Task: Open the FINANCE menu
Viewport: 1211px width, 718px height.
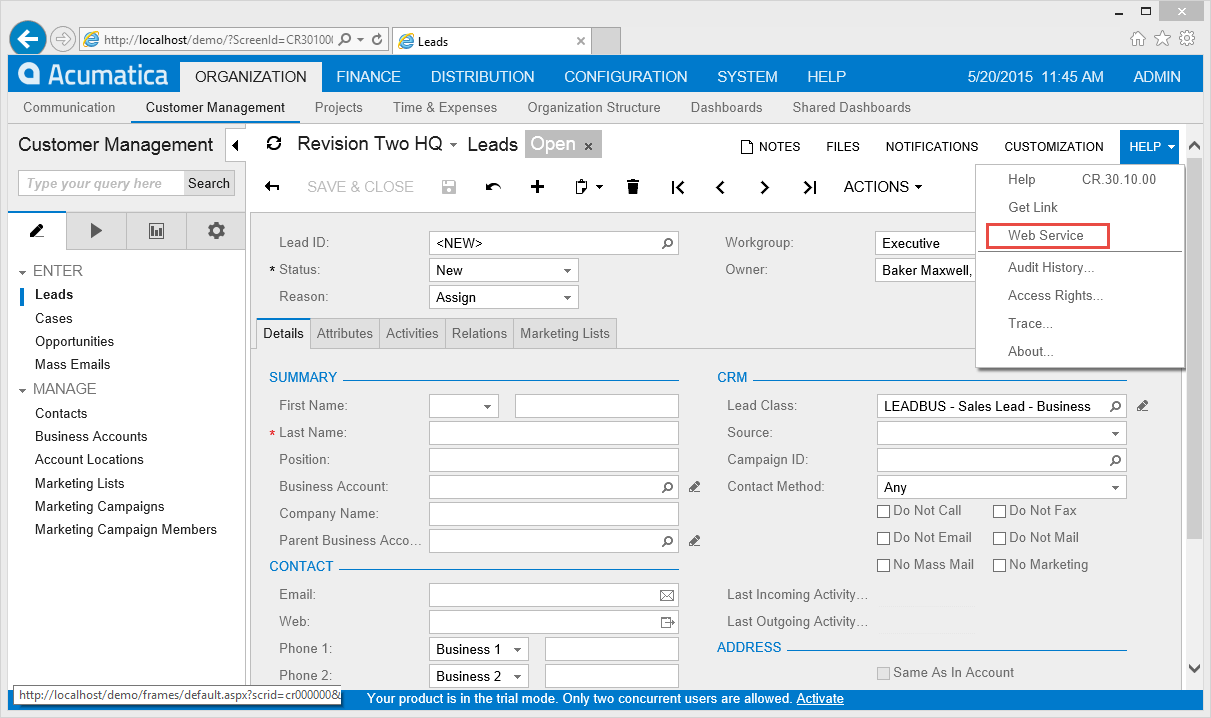Action: [368, 76]
